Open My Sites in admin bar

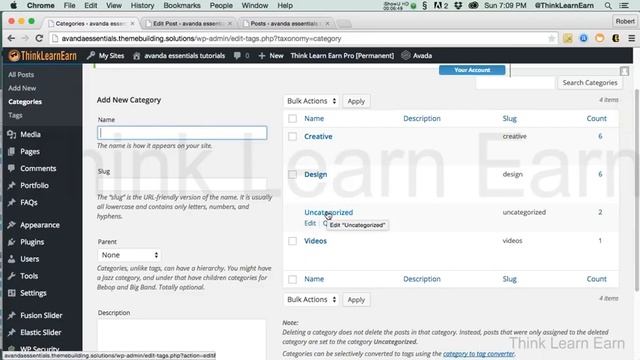[x=106, y=56]
